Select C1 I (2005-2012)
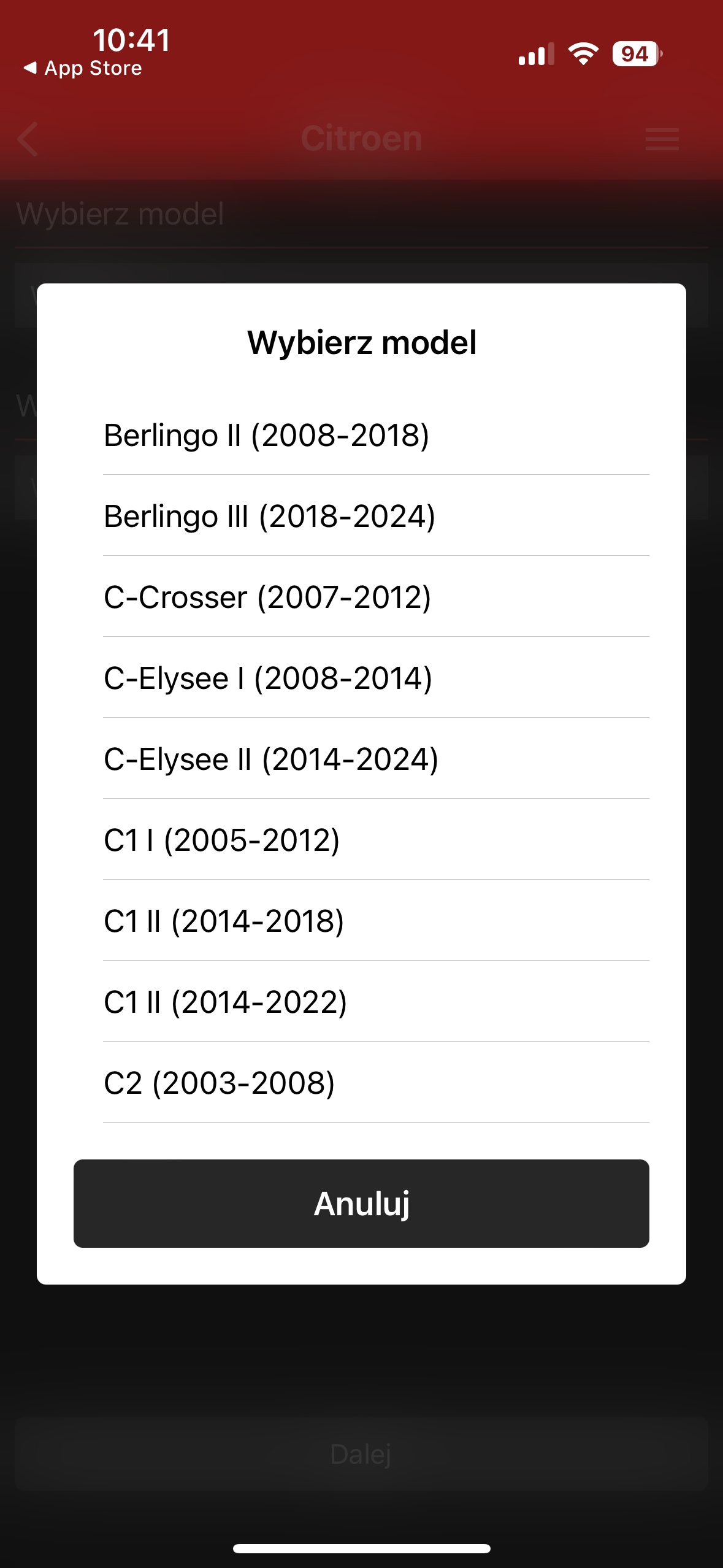 click(x=221, y=840)
